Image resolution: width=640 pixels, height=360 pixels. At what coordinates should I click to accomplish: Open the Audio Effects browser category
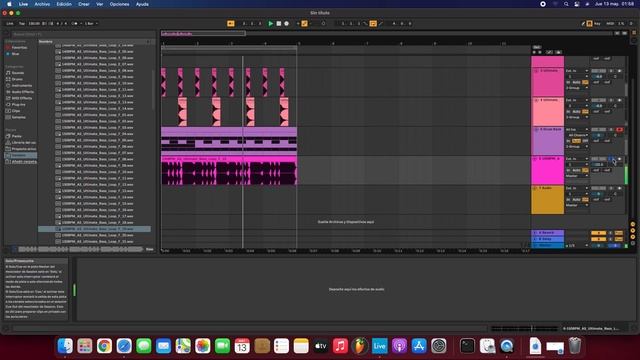coord(20,92)
